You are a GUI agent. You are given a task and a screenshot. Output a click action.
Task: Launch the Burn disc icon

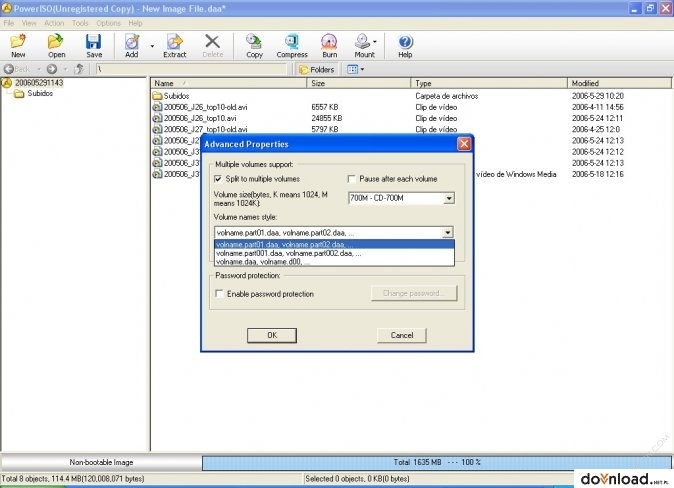tap(329, 46)
